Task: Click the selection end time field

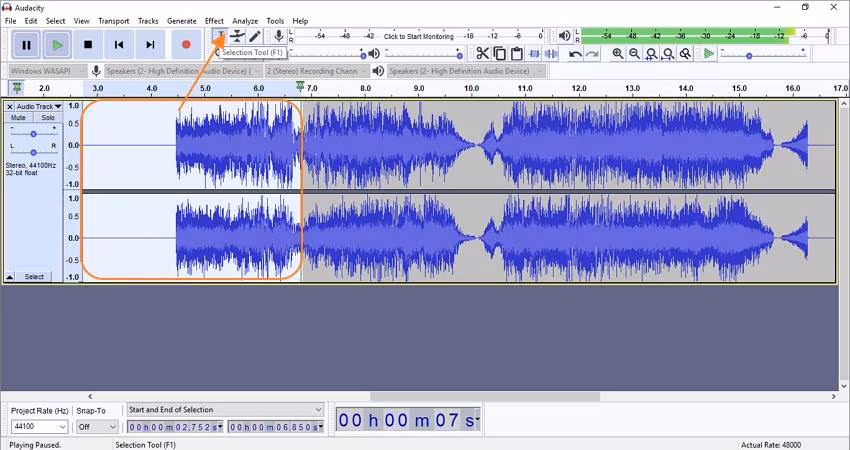Action: pos(276,427)
